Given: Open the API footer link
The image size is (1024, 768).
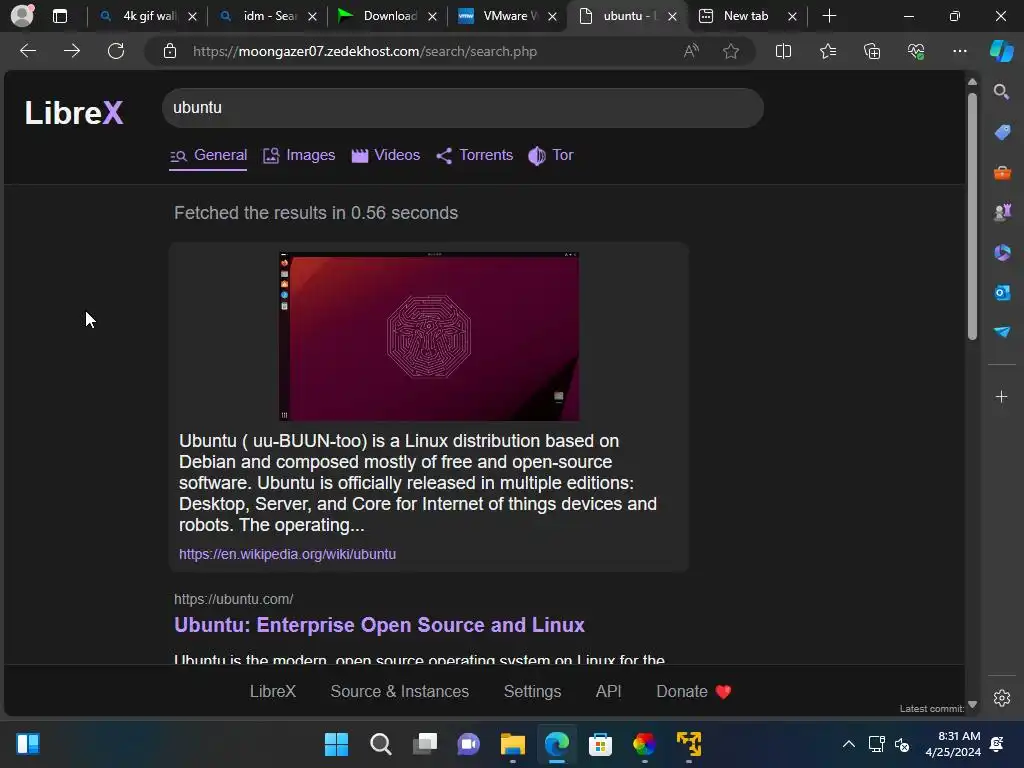Looking at the screenshot, I should tap(609, 692).
